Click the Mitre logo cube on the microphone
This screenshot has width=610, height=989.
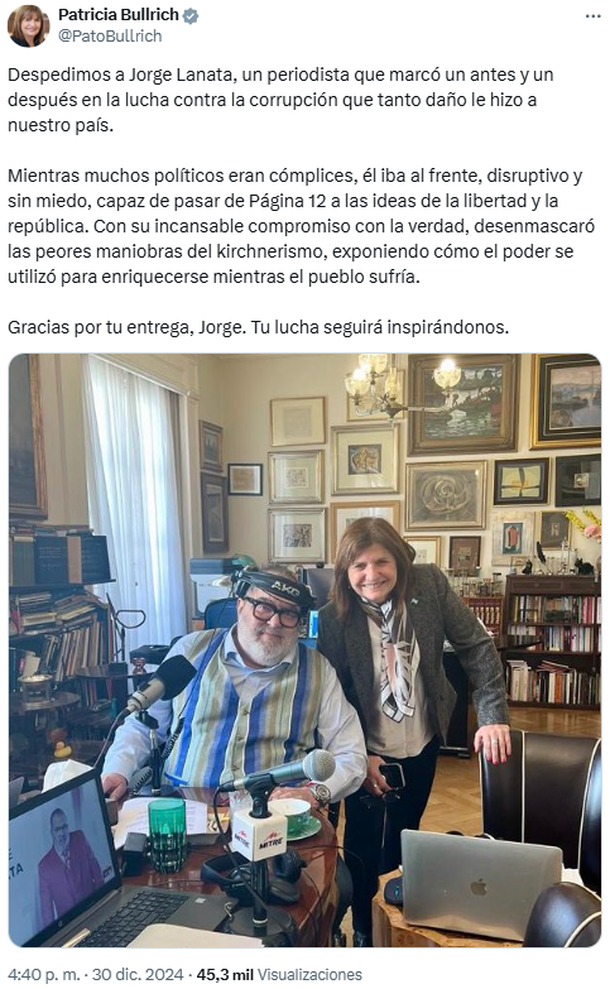(259, 835)
